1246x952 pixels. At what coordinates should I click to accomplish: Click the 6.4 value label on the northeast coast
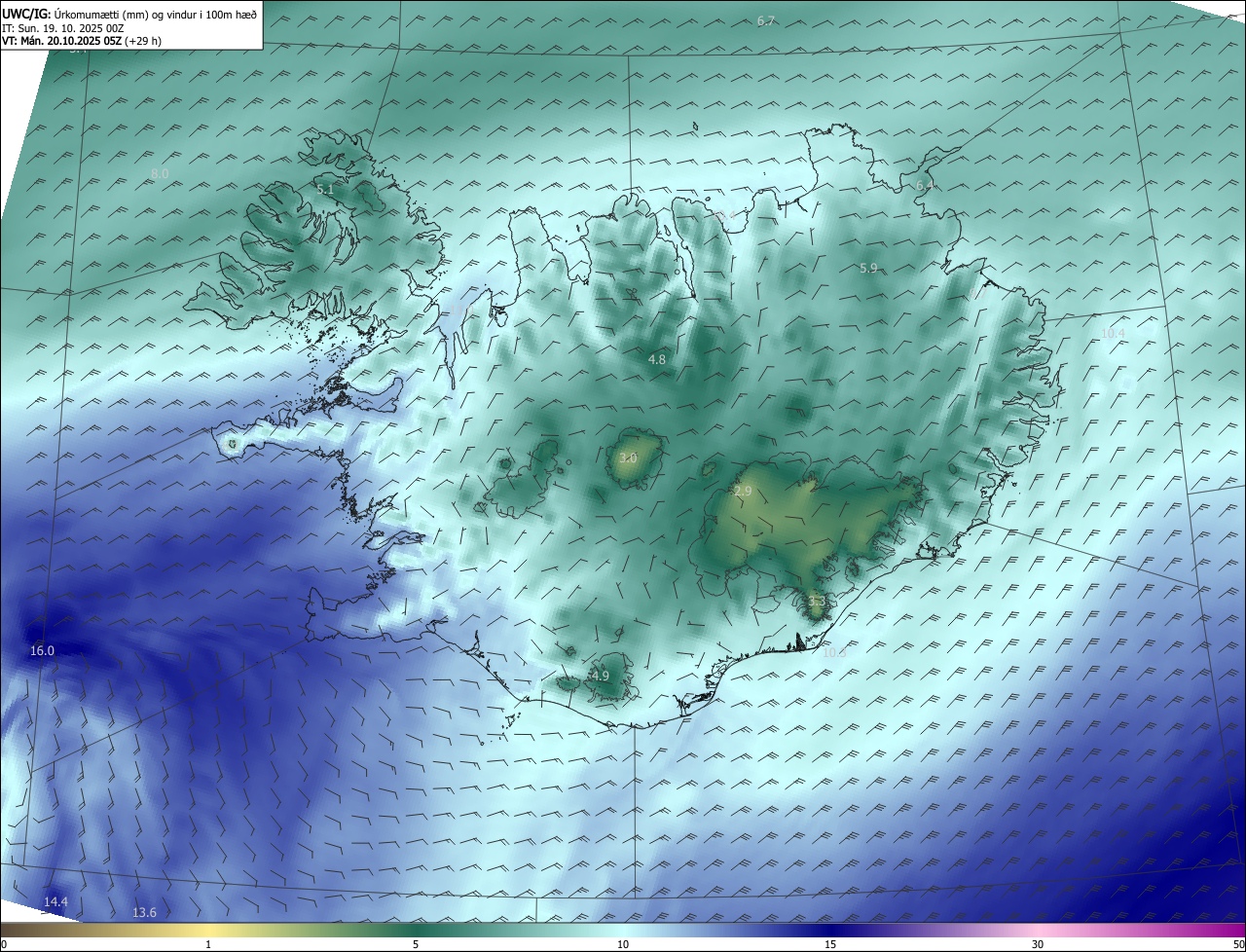(924, 185)
